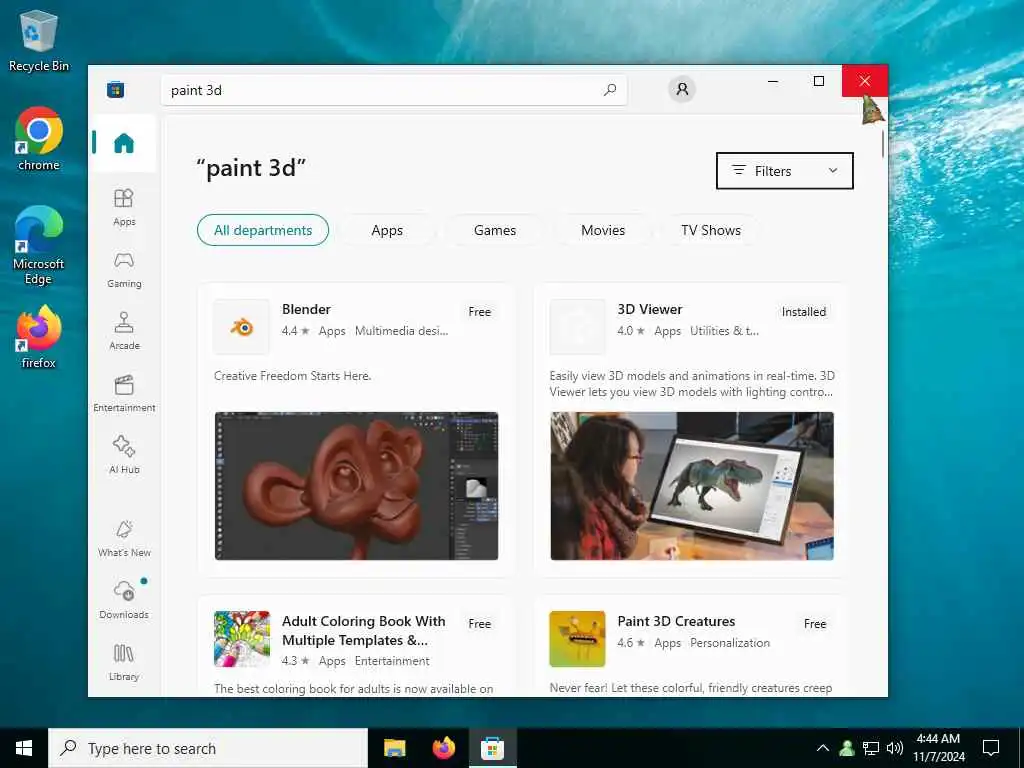This screenshot has width=1024, height=768.
Task: Click the search magnifier icon
Action: (x=609, y=89)
